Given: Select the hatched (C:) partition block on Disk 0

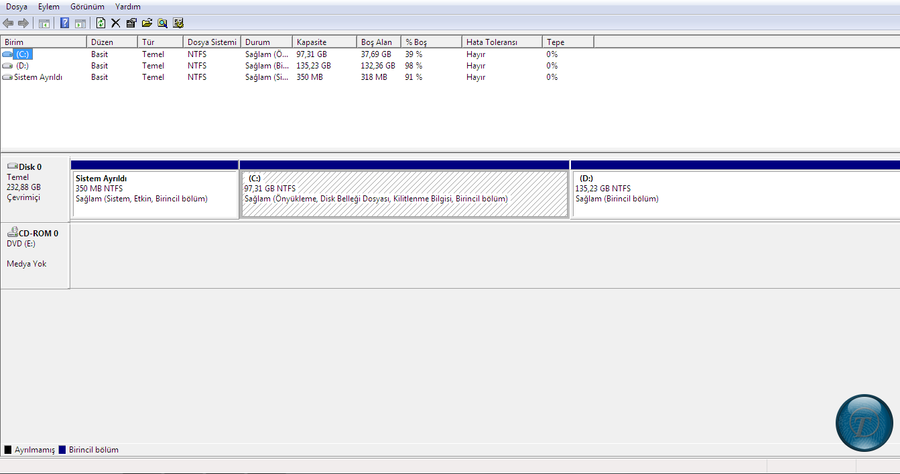Looking at the screenshot, I should click(x=405, y=189).
